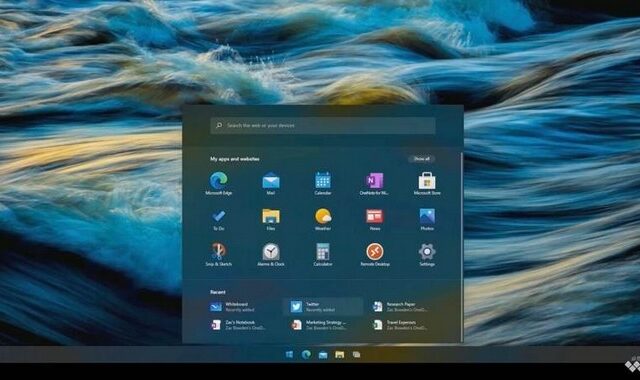The width and height of the screenshot is (640, 380).
Task: Open the Calendar app
Action: (322, 184)
